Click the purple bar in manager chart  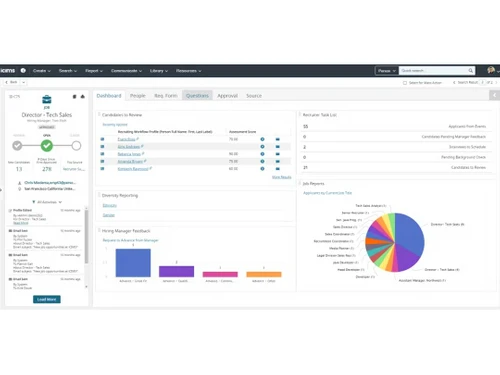pos(176,271)
